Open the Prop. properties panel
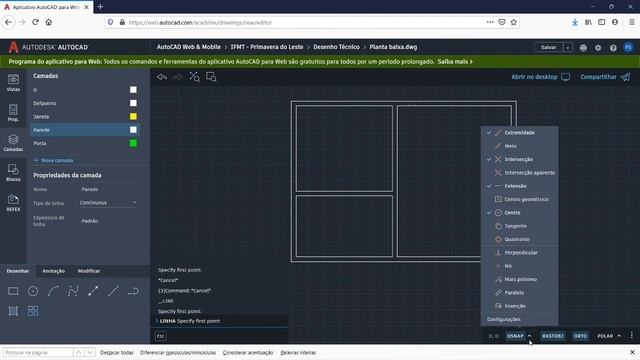 [13, 113]
